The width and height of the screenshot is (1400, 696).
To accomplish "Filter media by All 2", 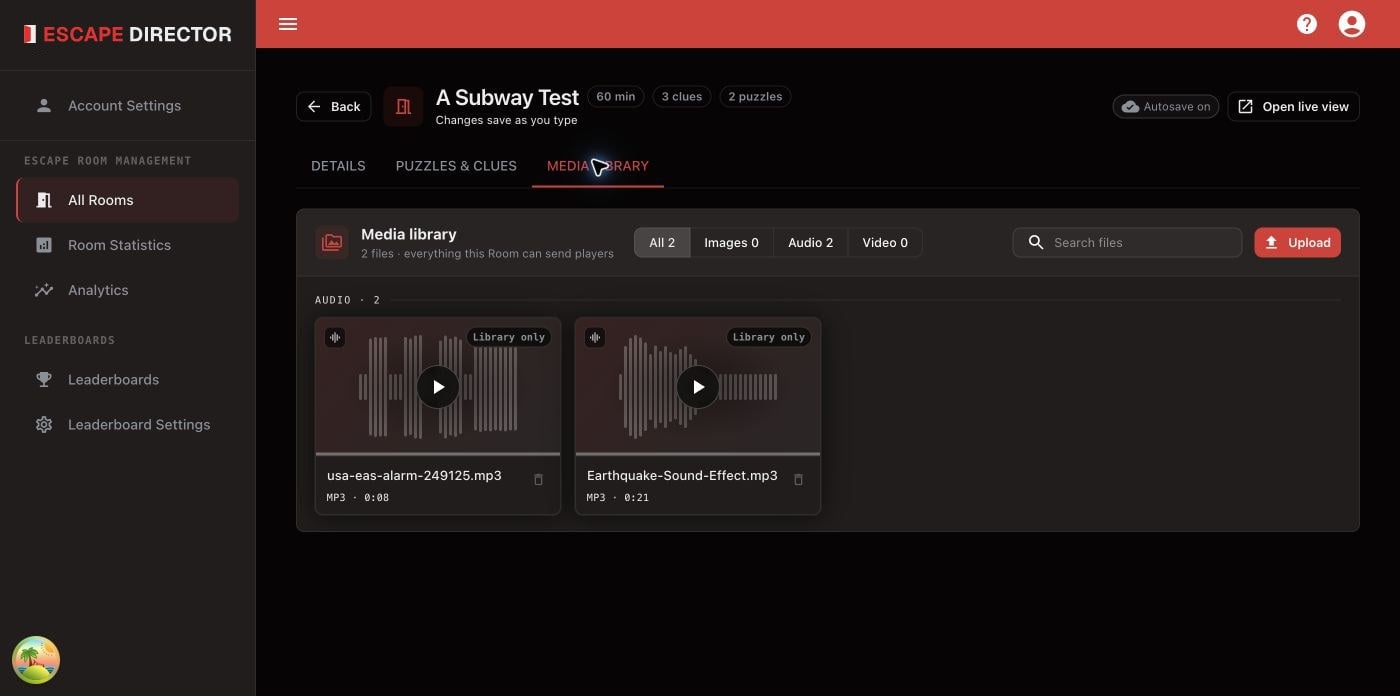I will tap(662, 242).
